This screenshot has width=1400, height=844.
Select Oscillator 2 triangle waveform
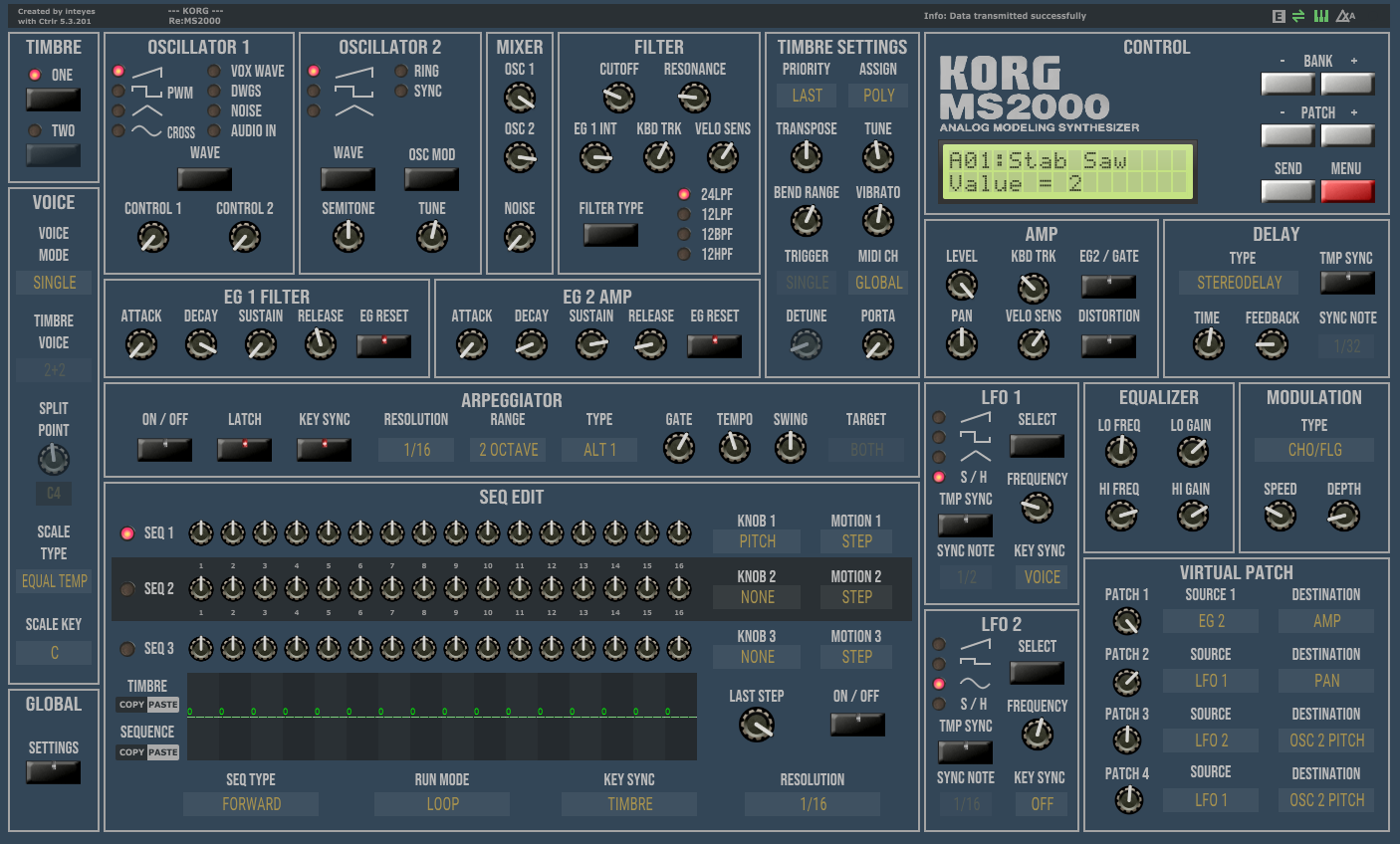[x=314, y=110]
